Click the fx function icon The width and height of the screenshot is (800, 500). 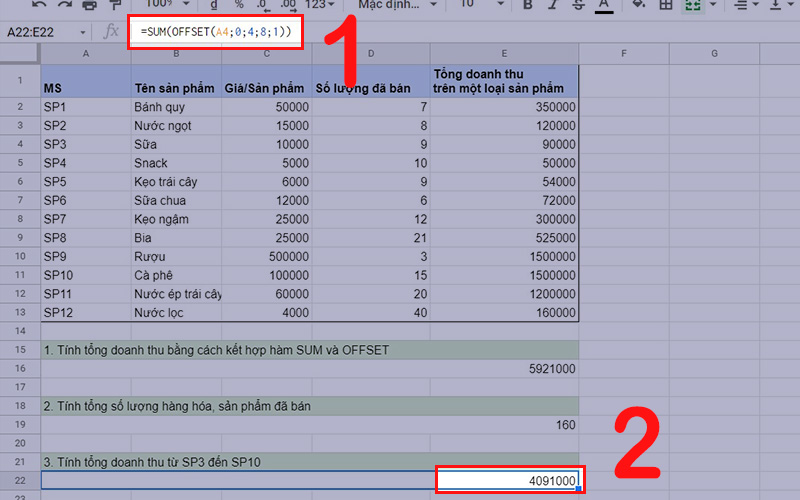point(111,32)
